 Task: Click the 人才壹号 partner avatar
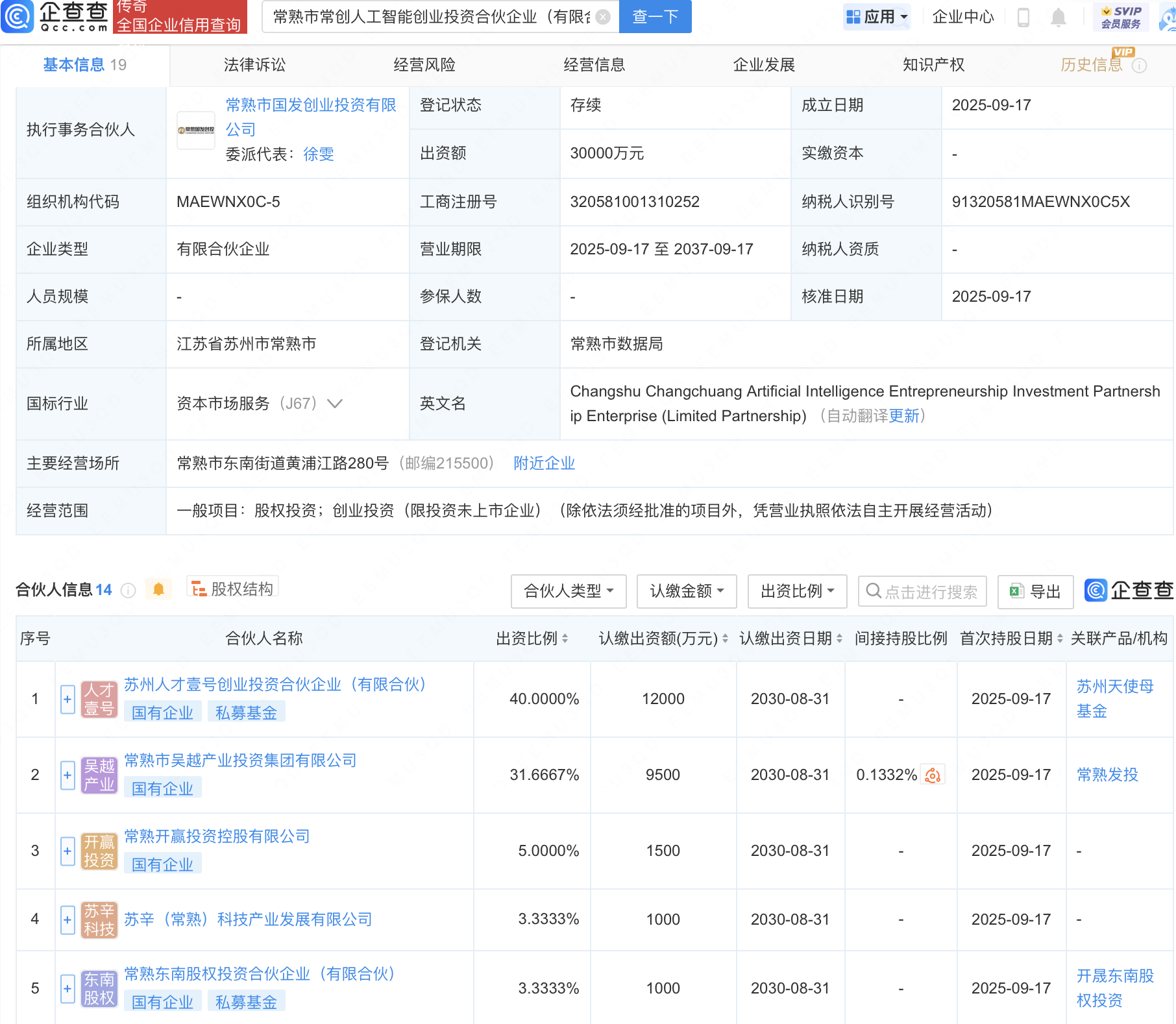point(99,700)
